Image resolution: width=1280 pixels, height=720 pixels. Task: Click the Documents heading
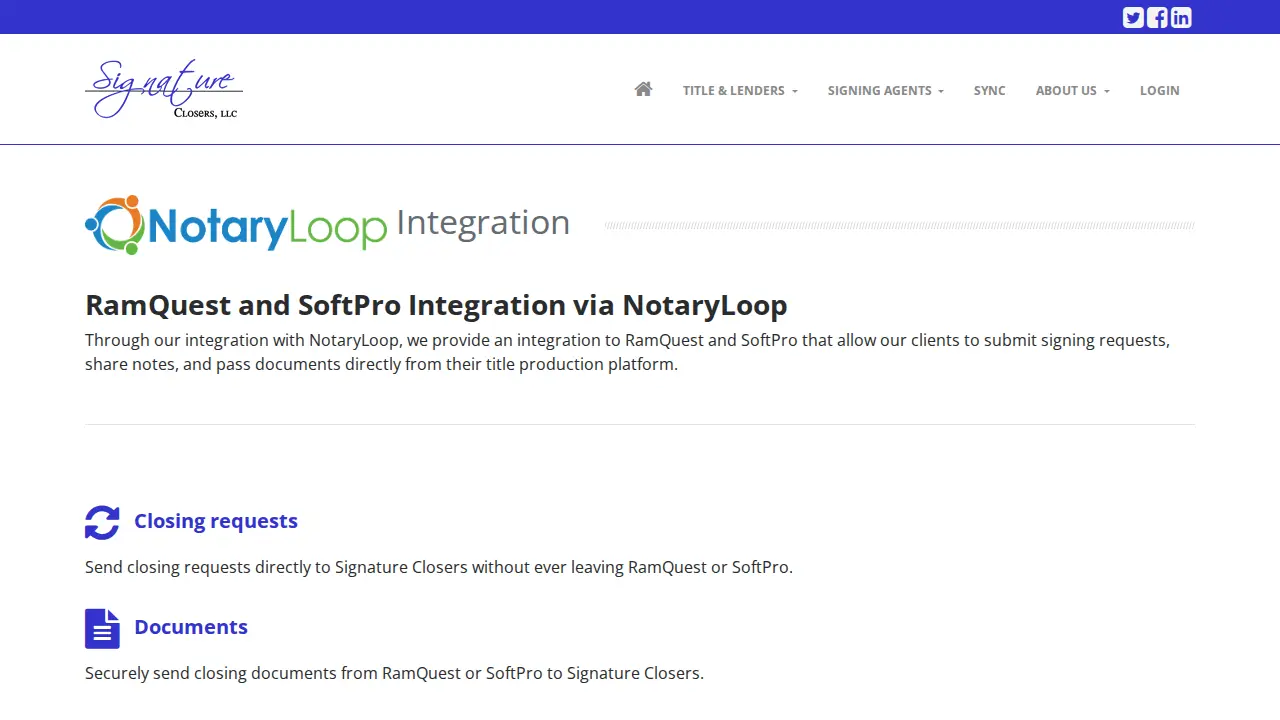(191, 627)
